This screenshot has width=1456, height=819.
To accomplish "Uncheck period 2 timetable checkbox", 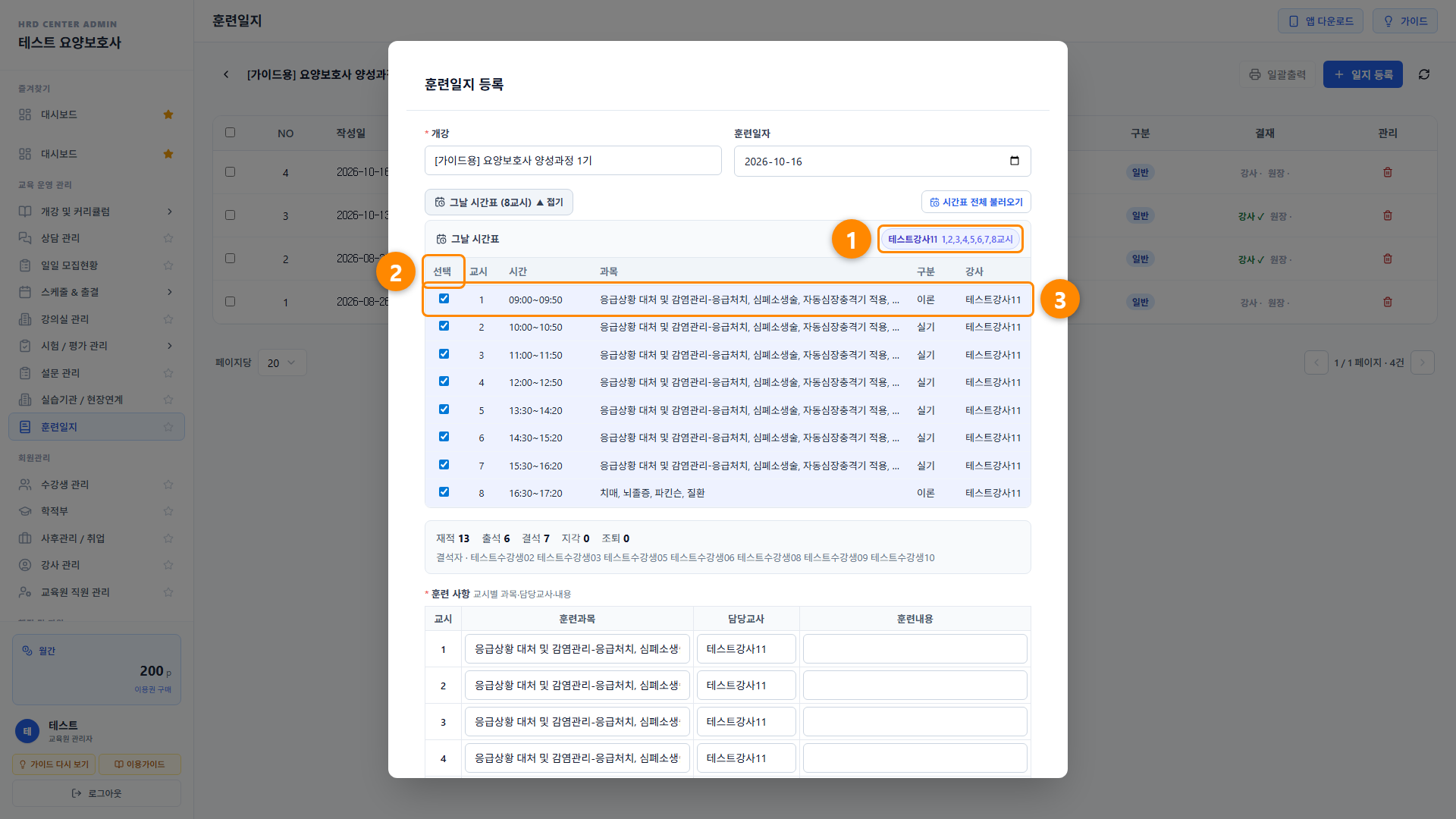I will coord(444,326).
